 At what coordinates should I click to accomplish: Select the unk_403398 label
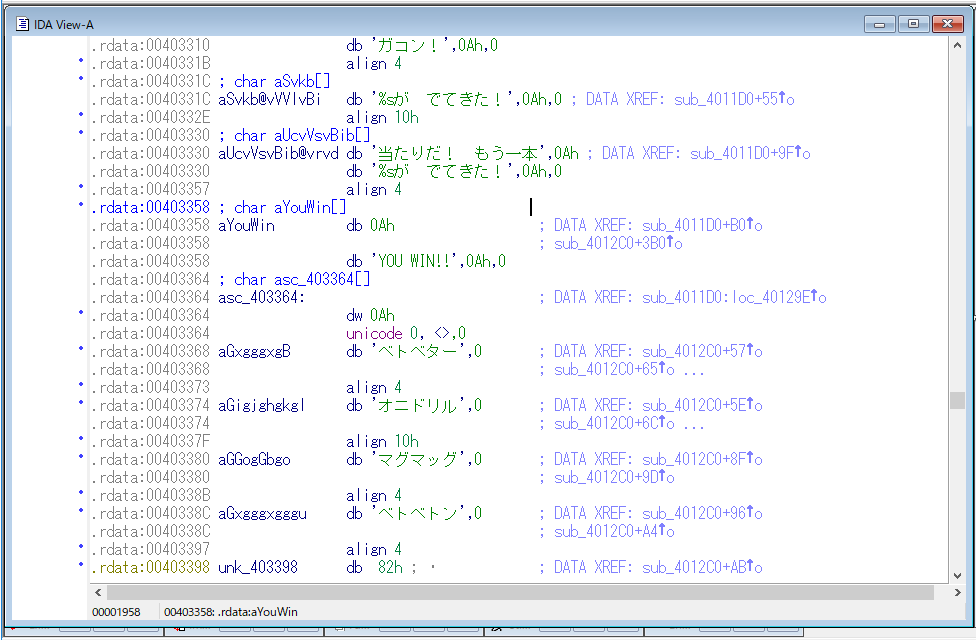[x=258, y=567]
